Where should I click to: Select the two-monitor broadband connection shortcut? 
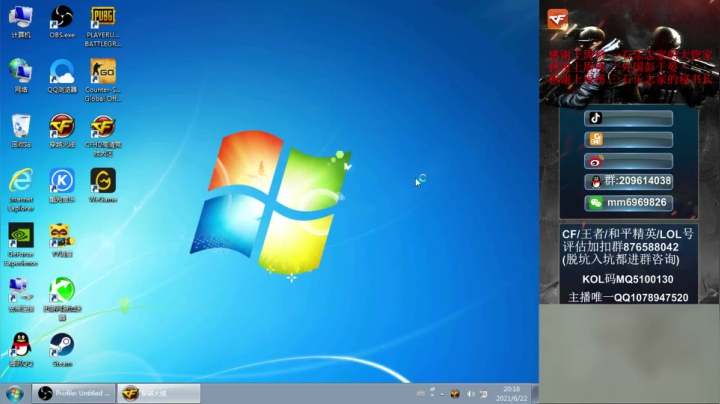(x=21, y=295)
